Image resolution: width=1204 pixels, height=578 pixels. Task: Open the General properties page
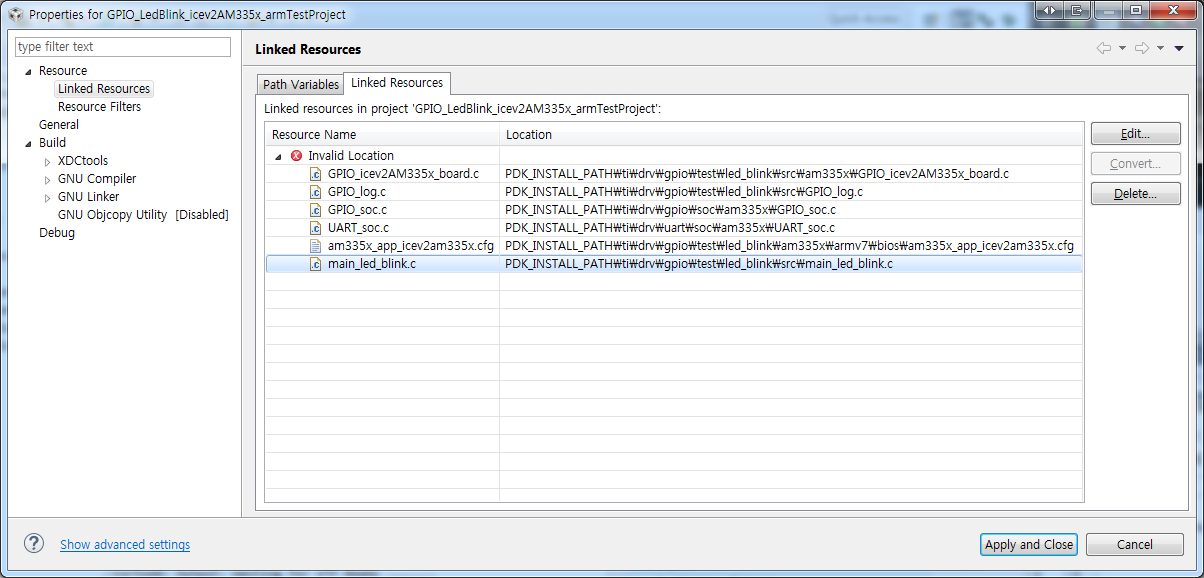[x=59, y=125]
